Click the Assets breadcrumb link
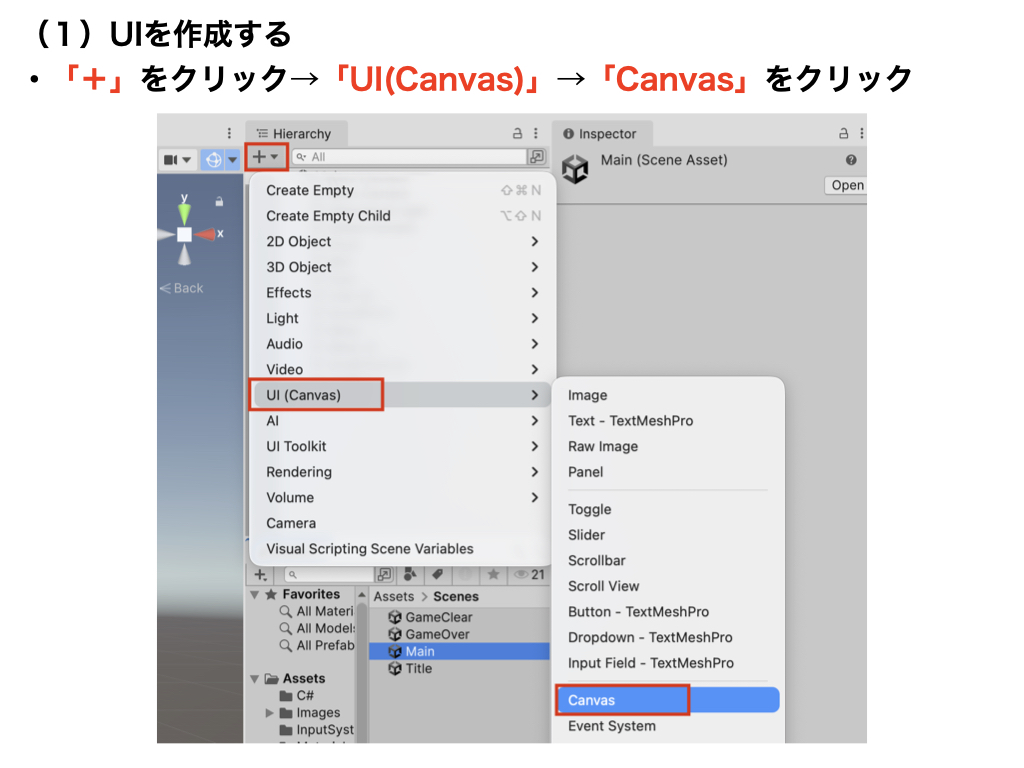1024x768 pixels. 393,596
